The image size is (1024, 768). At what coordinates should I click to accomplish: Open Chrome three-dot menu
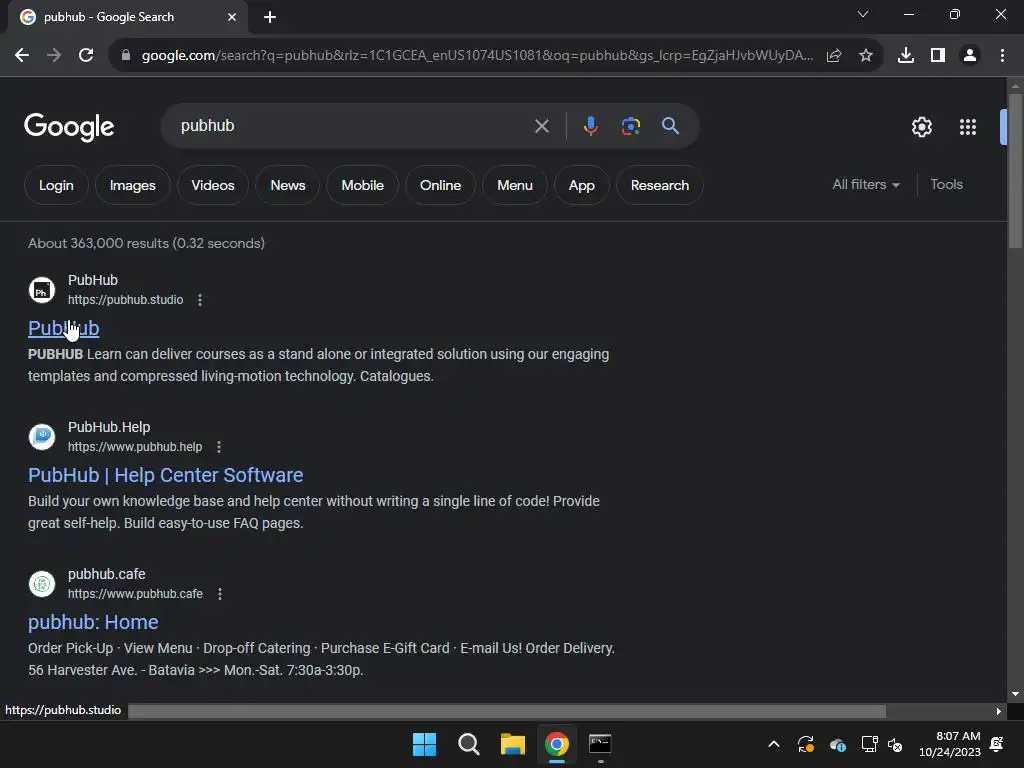(1002, 56)
